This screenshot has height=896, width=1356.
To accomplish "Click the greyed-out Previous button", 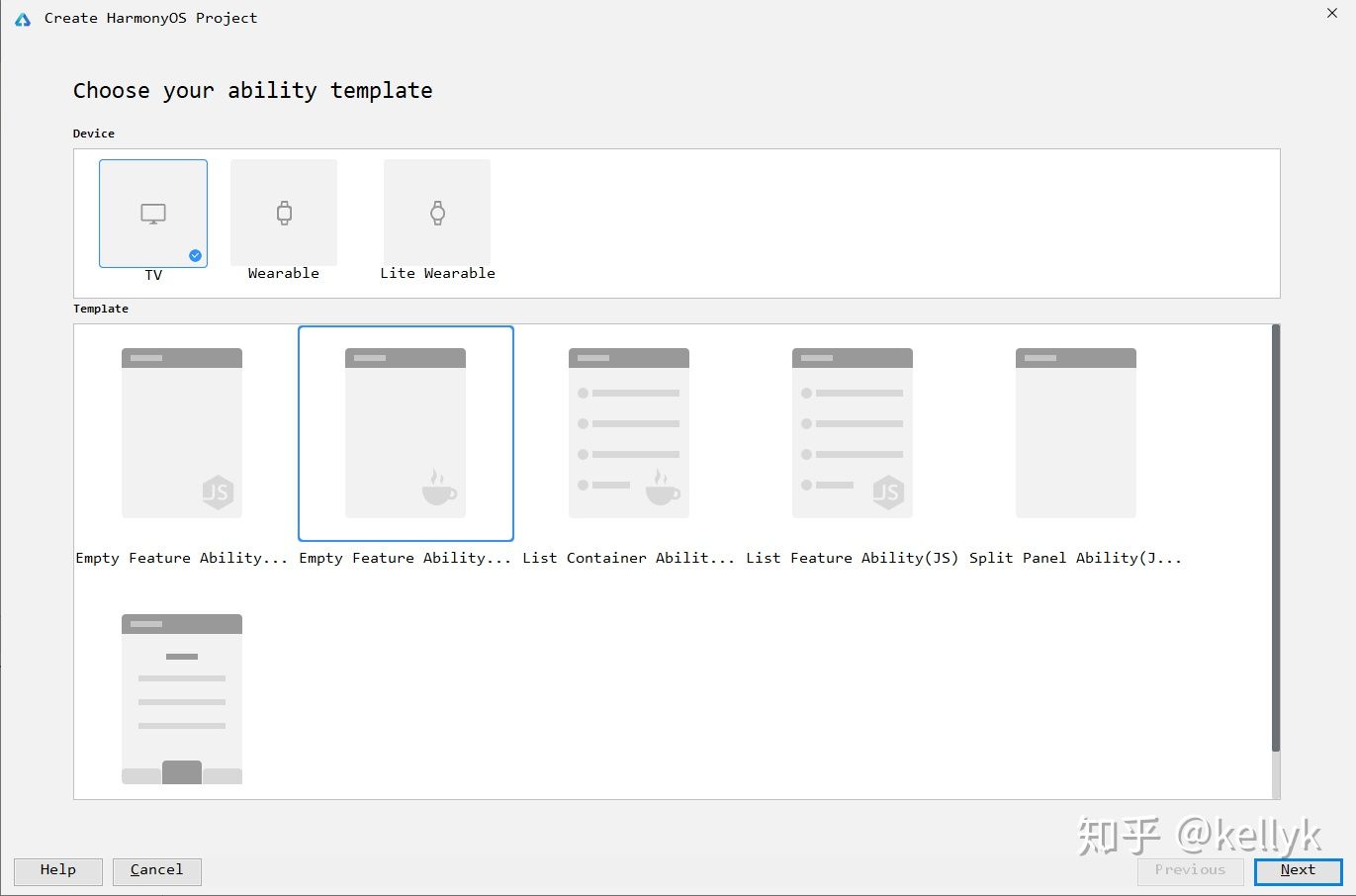I will 1190,870.
